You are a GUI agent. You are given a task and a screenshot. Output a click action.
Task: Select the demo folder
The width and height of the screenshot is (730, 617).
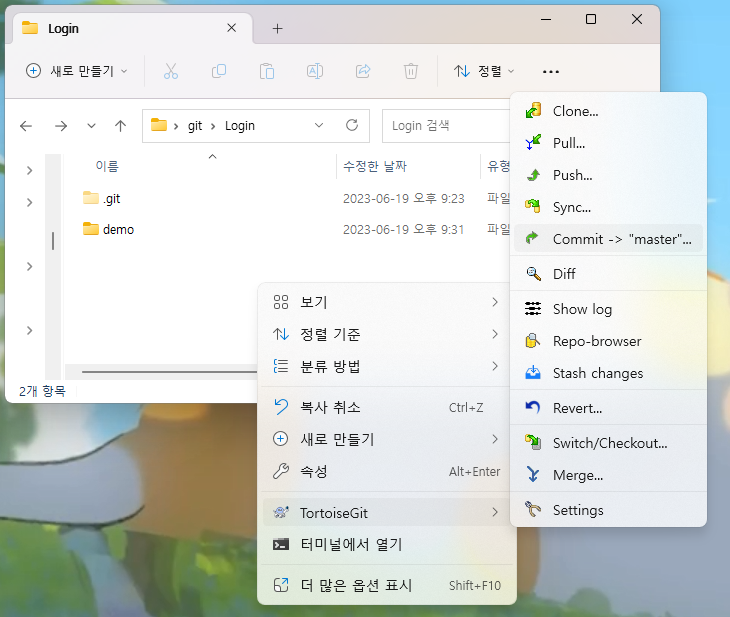coord(108,229)
